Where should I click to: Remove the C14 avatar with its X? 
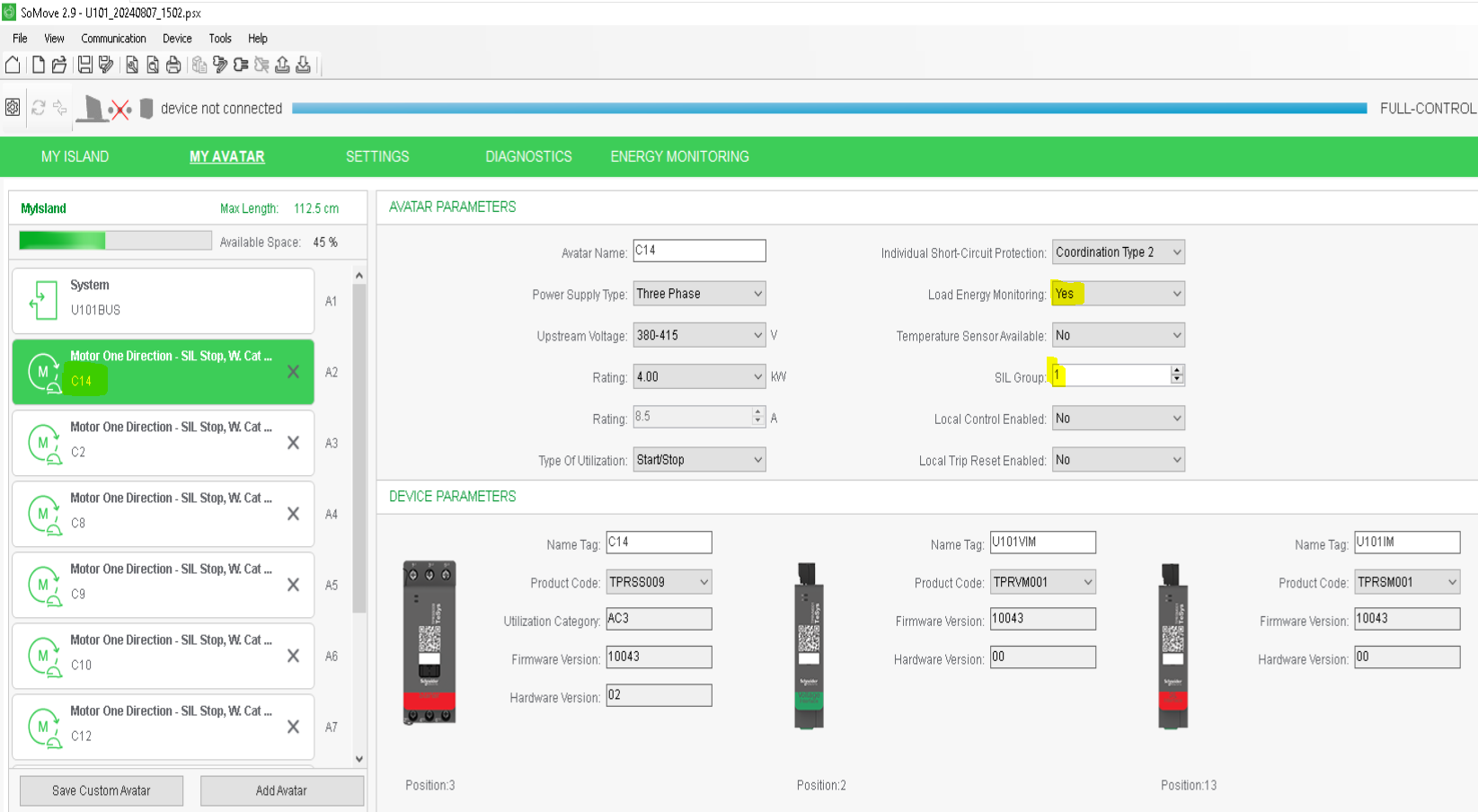pyautogui.click(x=293, y=372)
